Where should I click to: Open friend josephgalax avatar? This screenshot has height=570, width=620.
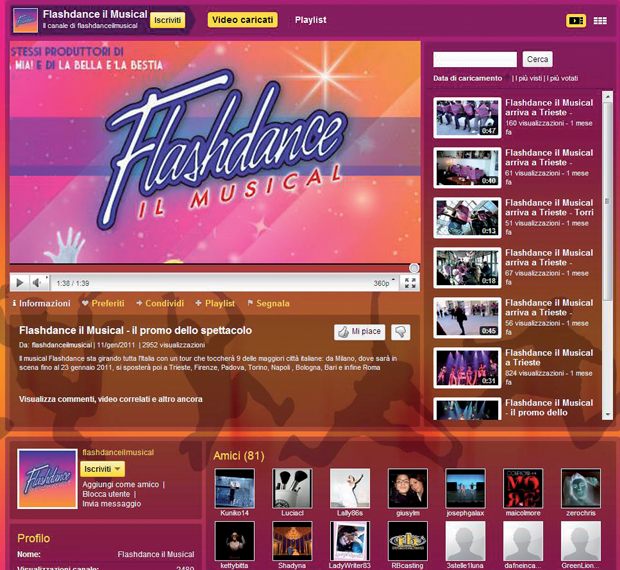(x=465, y=489)
